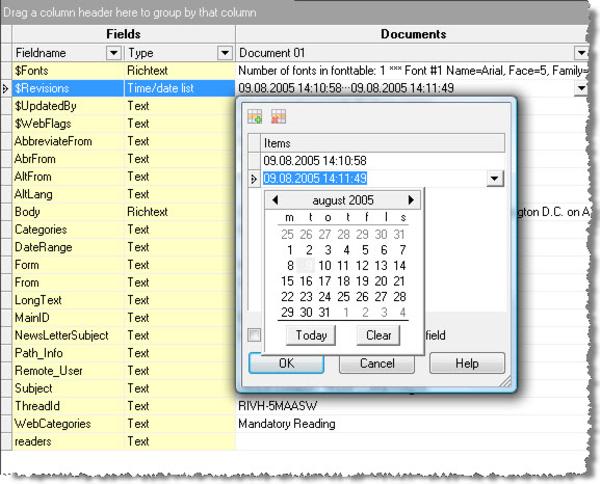Click the selected date field 09.08.2005 14:11:49
Screen dimensions: 600x484
pyautogui.click(x=315, y=178)
